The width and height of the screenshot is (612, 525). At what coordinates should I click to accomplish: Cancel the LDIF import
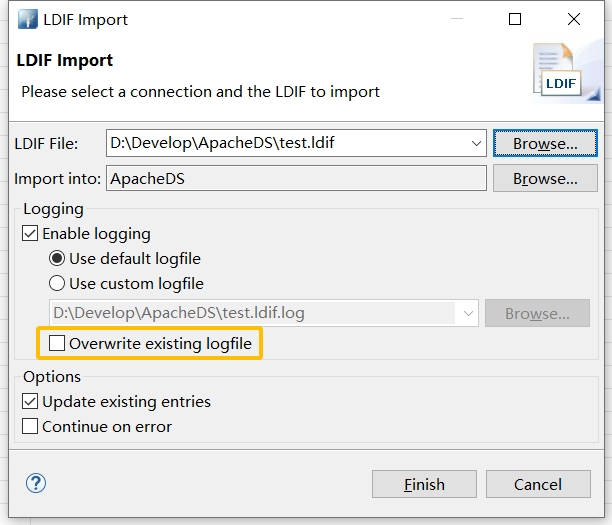[x=538, y=484]
